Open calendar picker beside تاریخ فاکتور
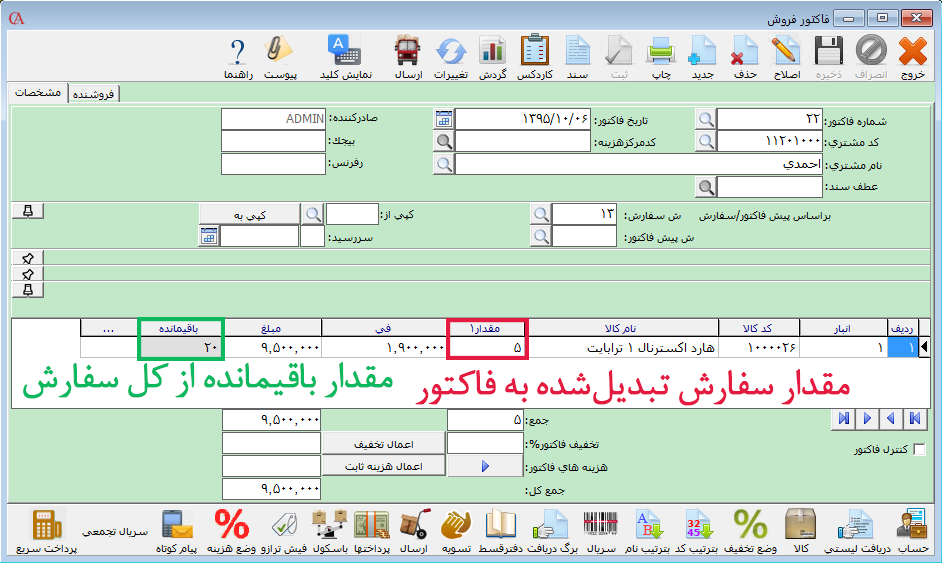This screenshot has height=563, width=942. 443,119
